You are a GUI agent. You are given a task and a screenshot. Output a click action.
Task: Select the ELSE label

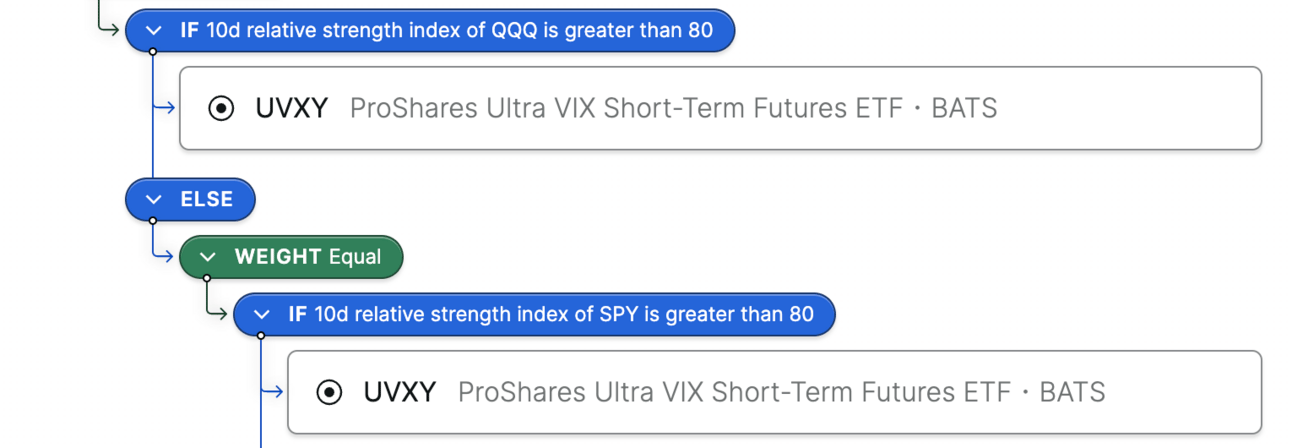[206, 200]
